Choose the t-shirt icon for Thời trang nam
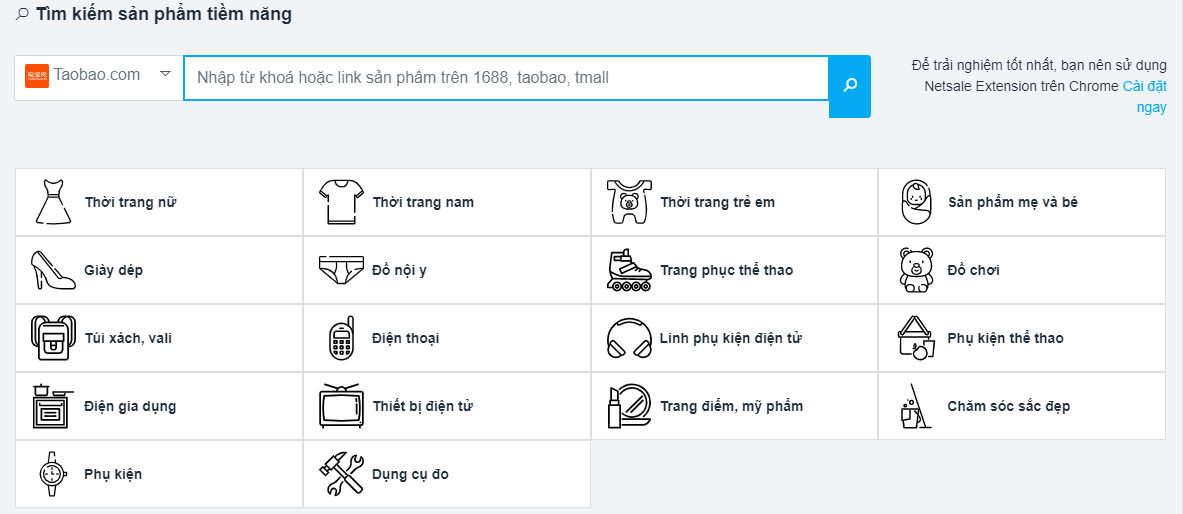 [x=341, y=202]
